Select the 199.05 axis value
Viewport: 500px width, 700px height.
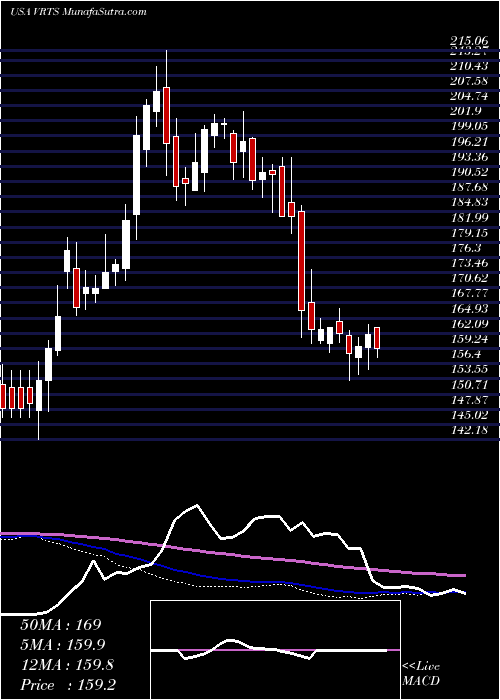[x=469, y=127]
